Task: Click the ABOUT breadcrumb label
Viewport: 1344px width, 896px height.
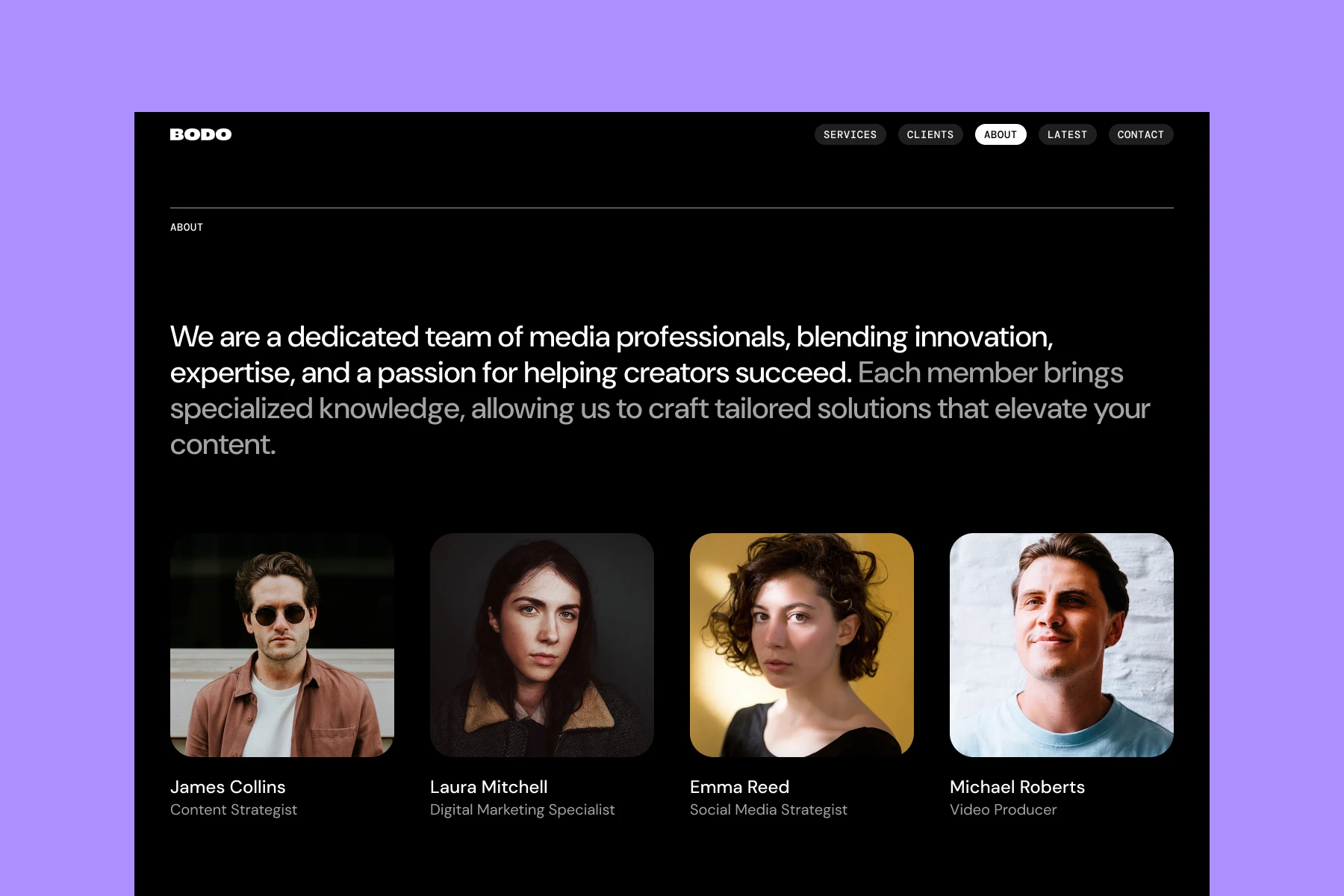Action: click(187, 227)
